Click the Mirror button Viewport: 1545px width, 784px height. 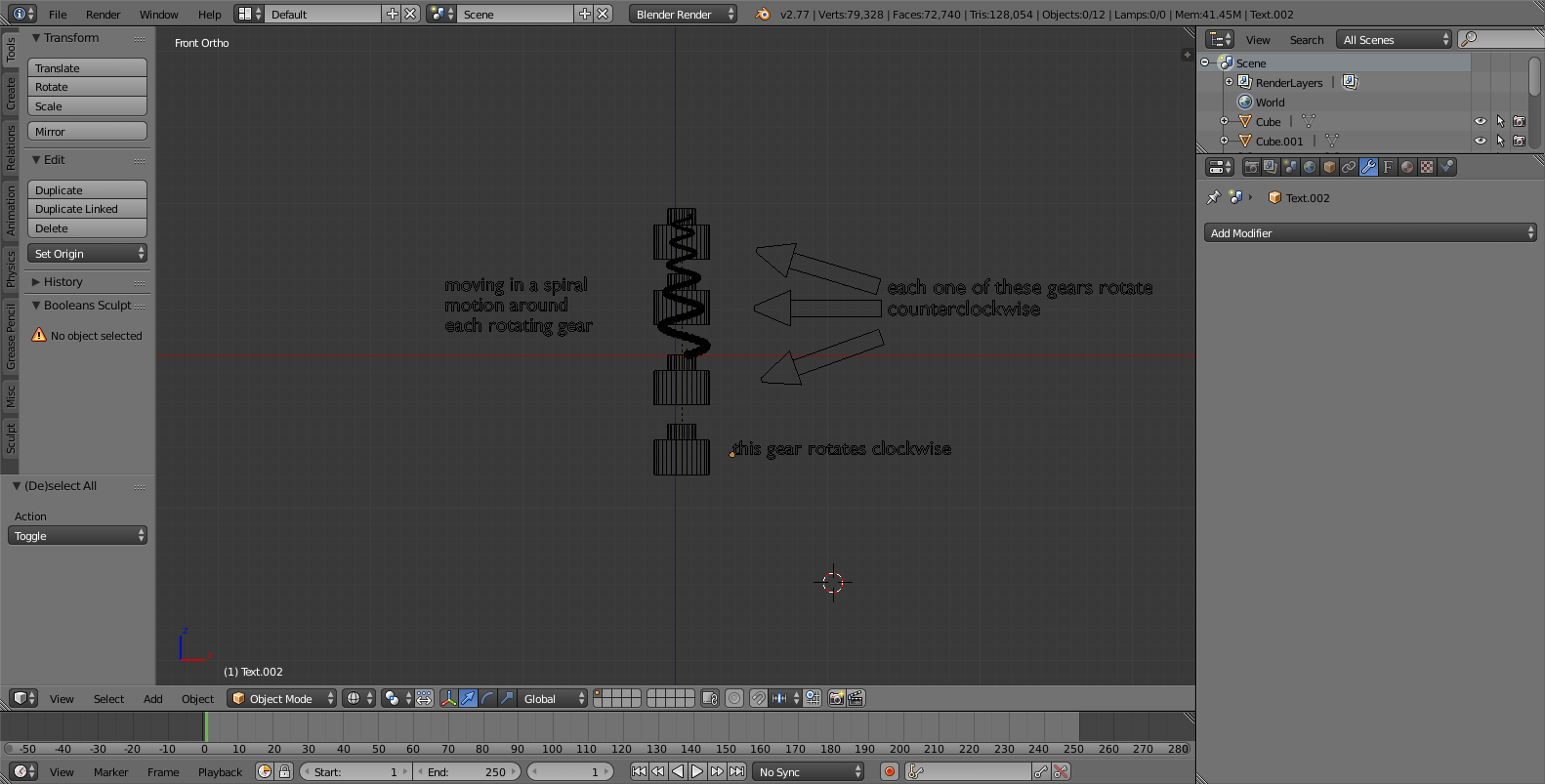87,131
